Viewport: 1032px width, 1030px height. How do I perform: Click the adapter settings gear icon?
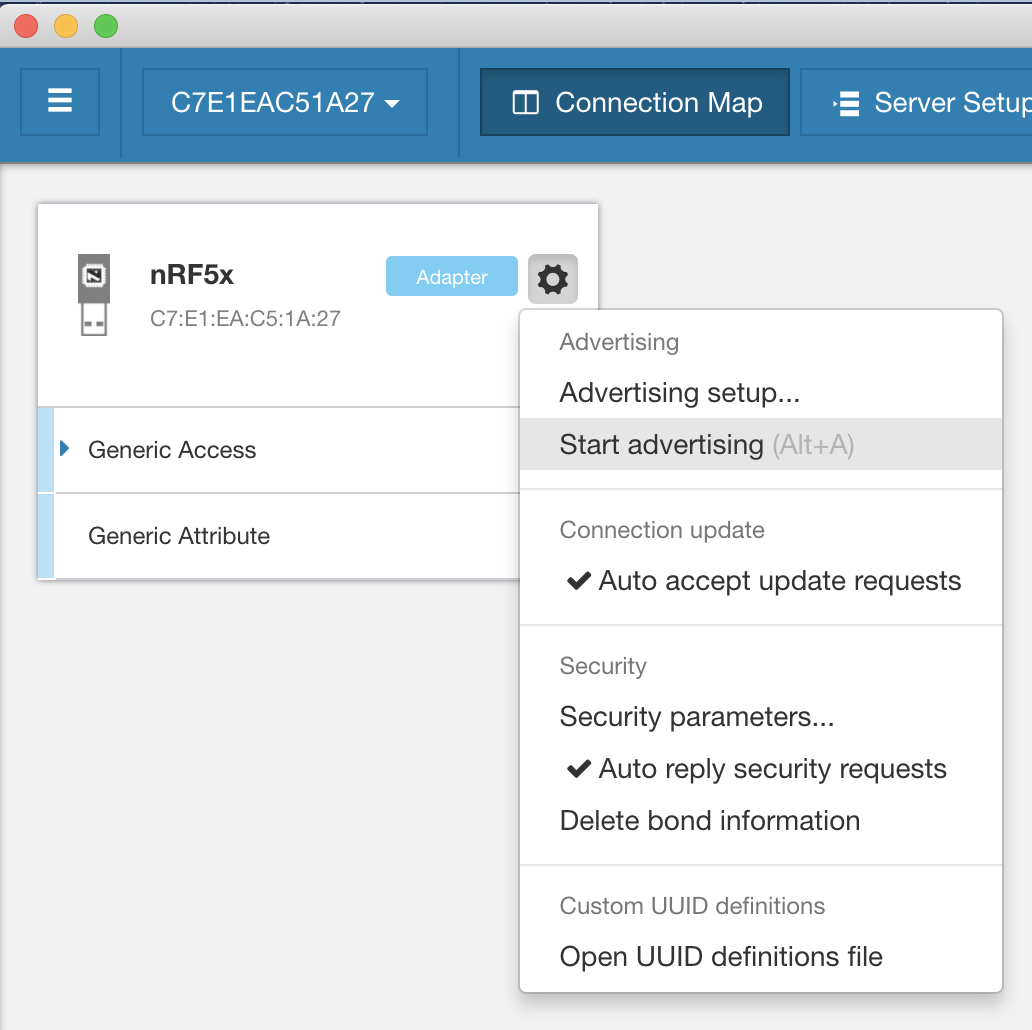pyautogui.click(x=553, y=278)
